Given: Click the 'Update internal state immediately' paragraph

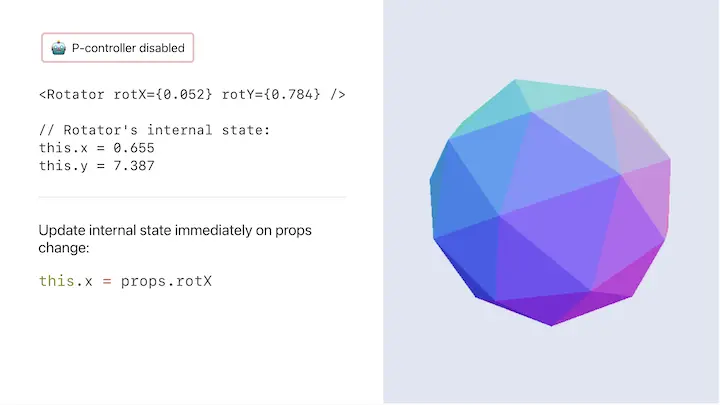Looking at the screenshot, I should click(175, 239).
